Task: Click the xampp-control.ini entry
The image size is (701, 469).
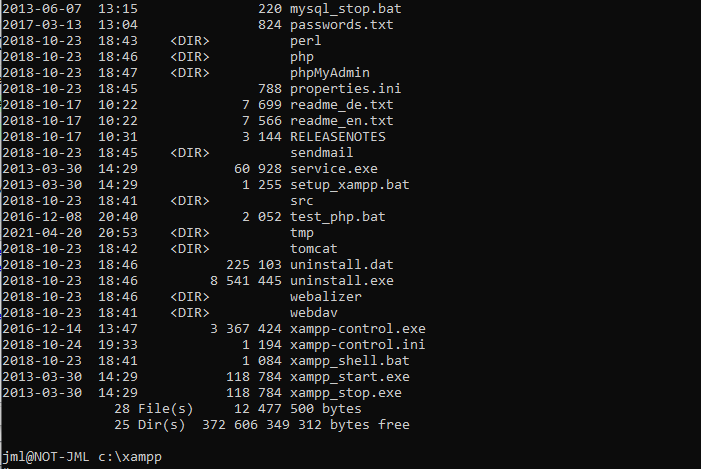Action: click(358, 345)
